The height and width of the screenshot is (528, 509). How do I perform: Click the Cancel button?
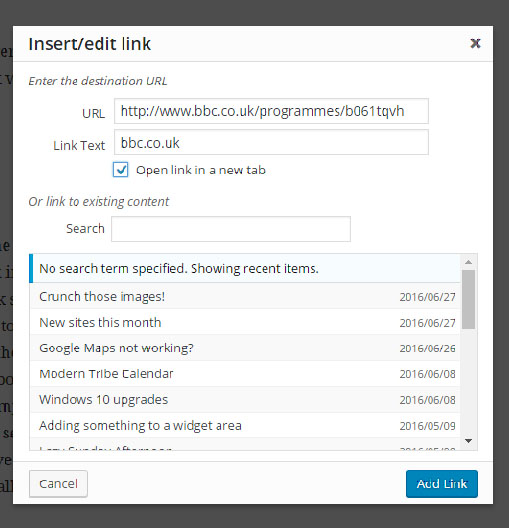(58, 484)
